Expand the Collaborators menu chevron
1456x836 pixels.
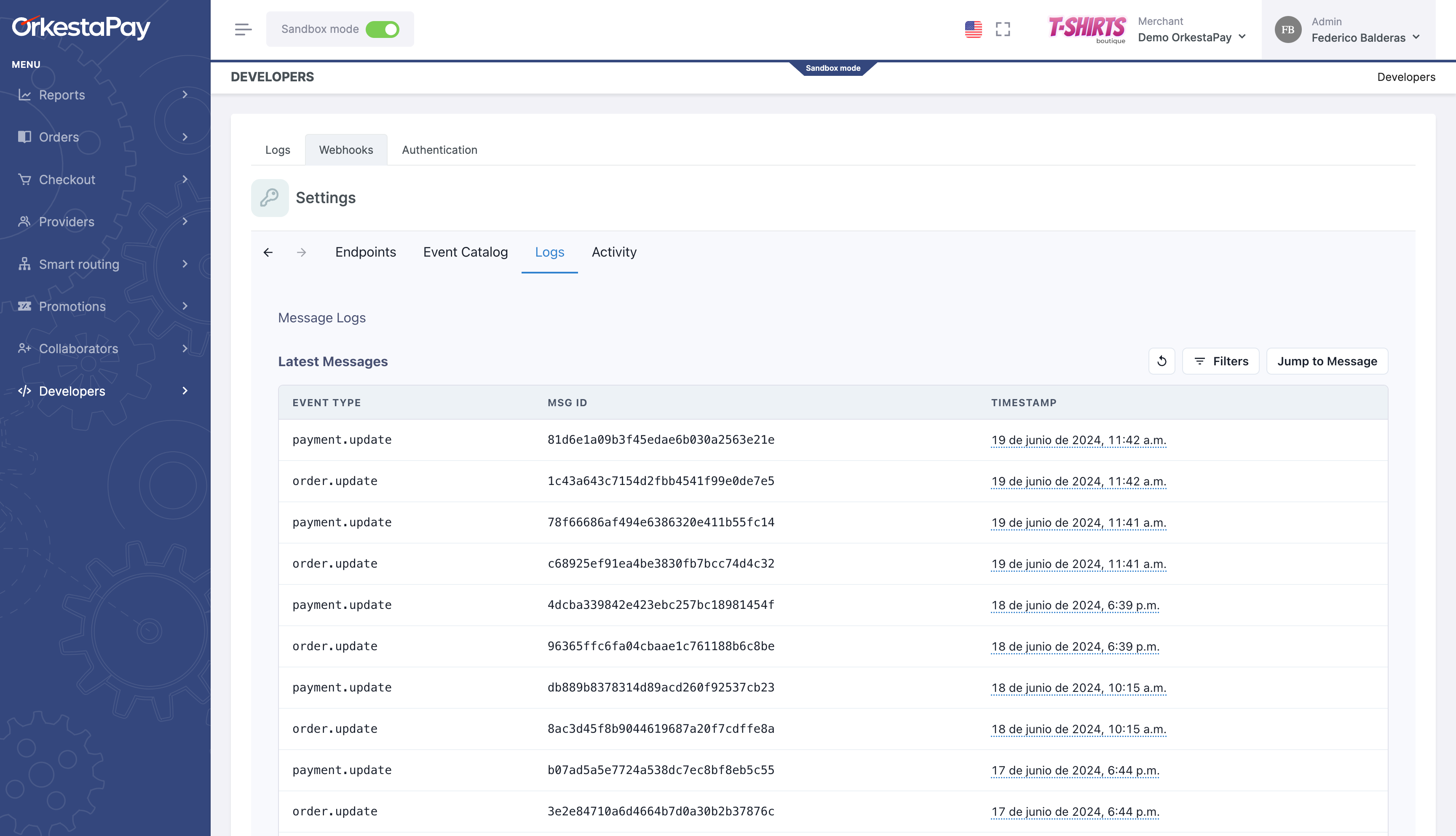click(x=185, y=348)
